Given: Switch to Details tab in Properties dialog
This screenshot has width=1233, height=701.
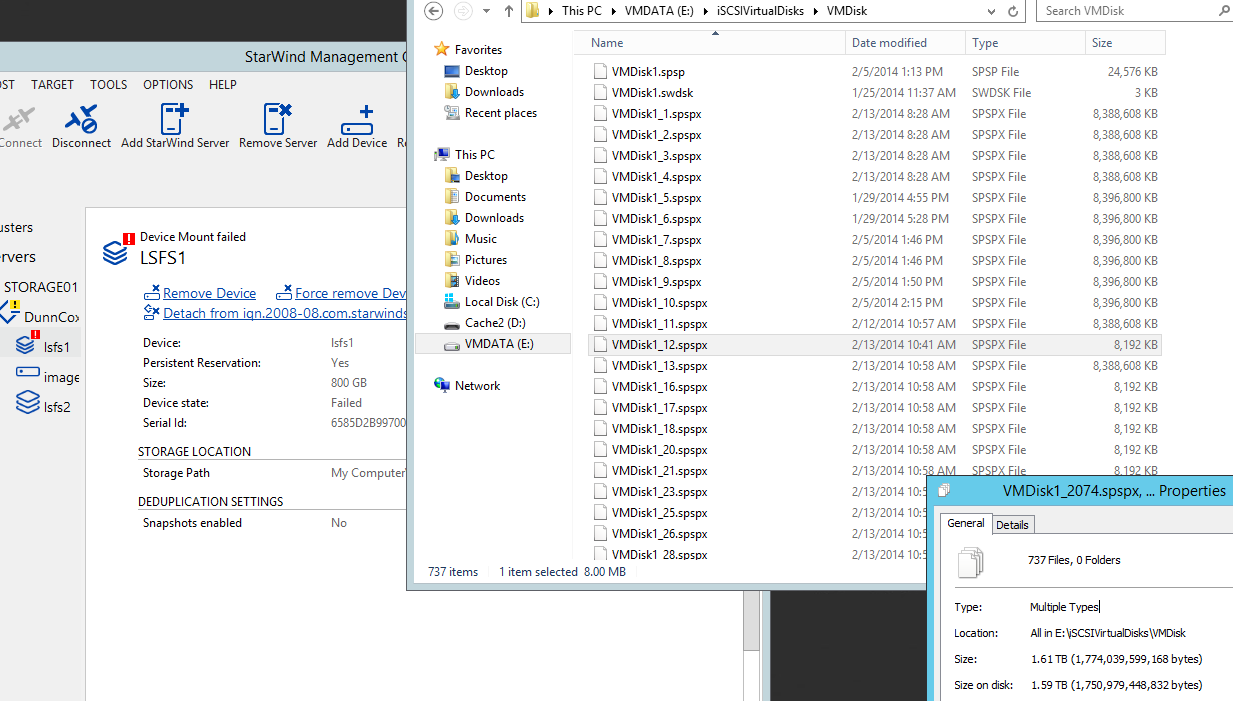Looking at the screenshot, I should click(1012, 525).
